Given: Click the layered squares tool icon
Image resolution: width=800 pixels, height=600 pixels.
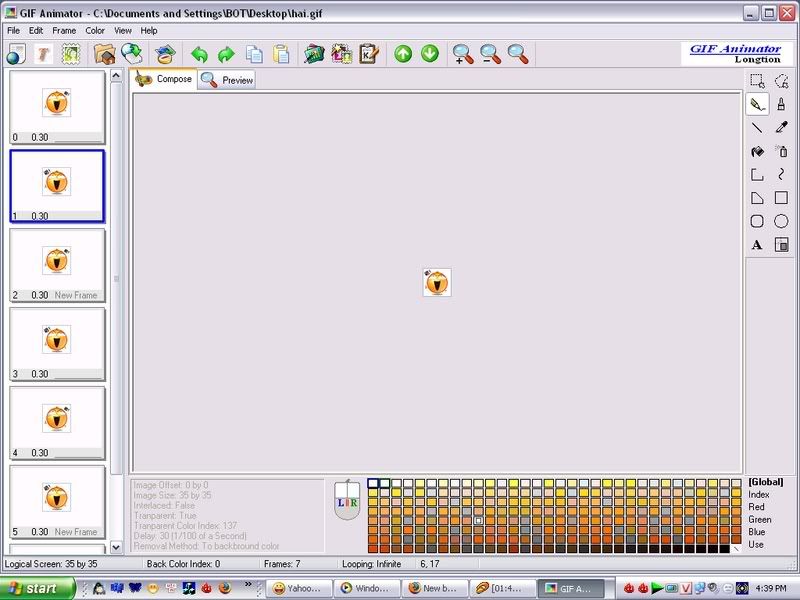Looking at the screenshot, I should 781,245.
